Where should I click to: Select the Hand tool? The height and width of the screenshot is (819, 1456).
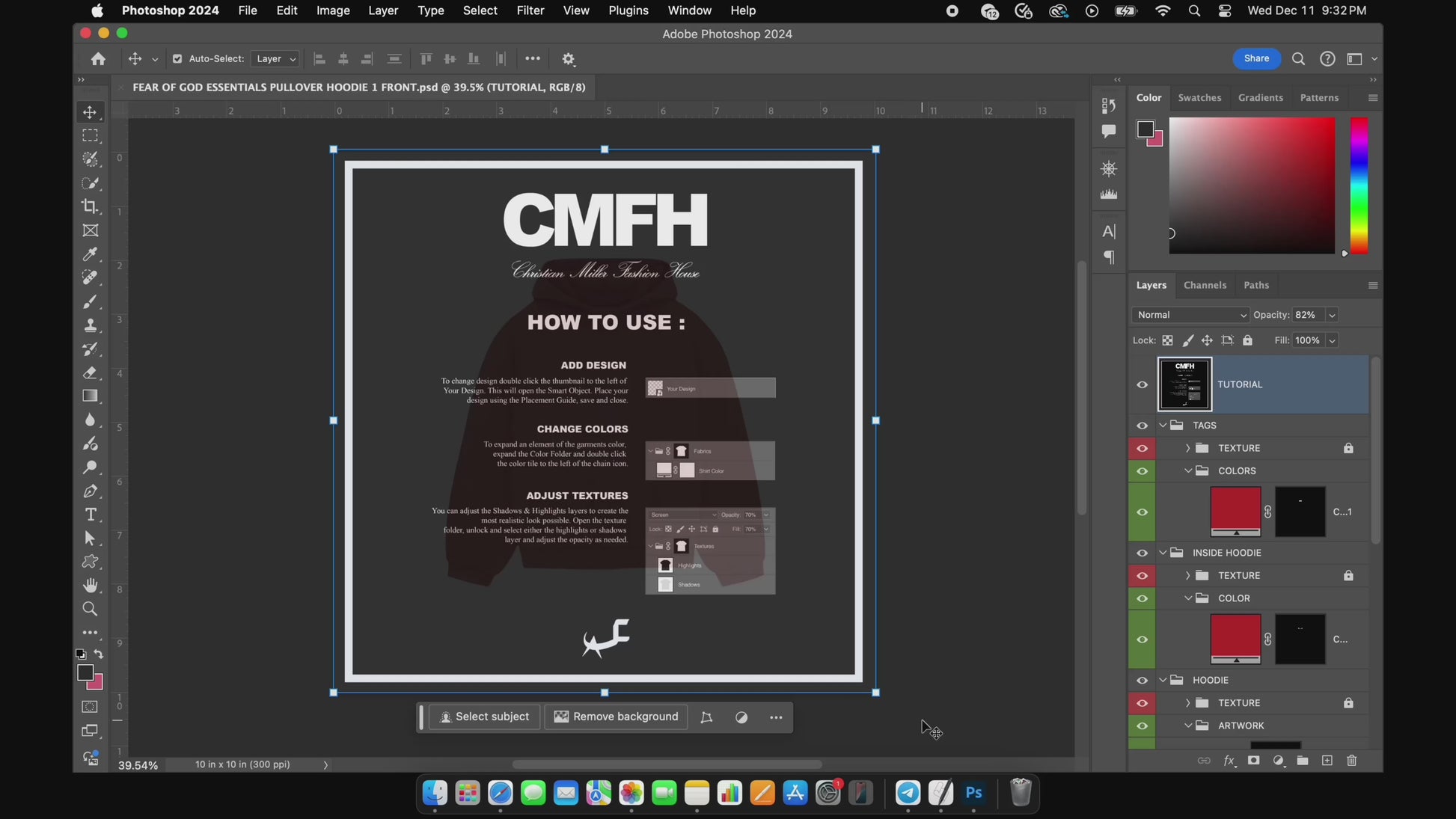coord(90,586)
